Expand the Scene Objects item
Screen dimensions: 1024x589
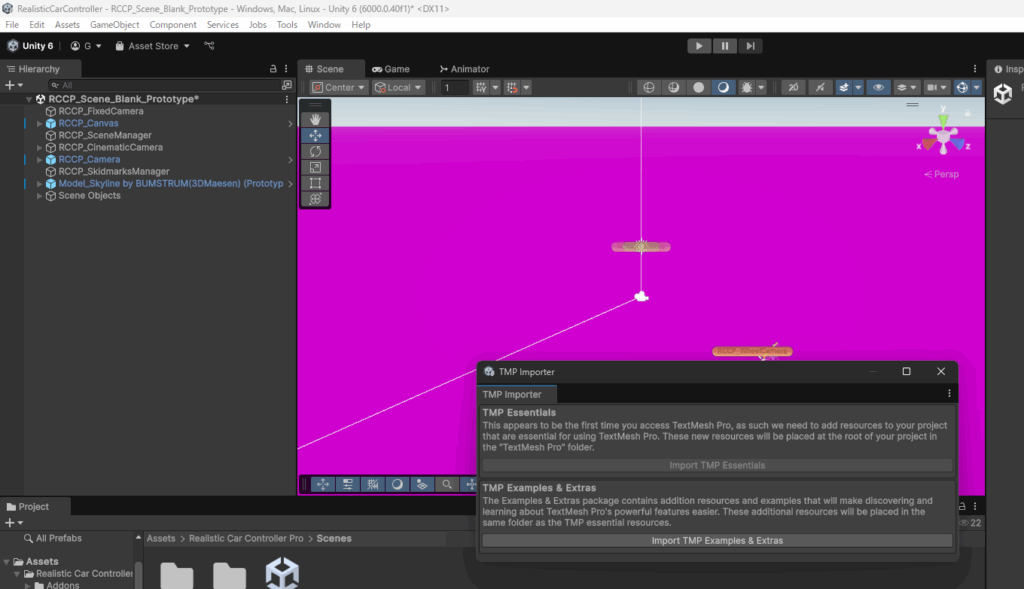coord(39,196)
